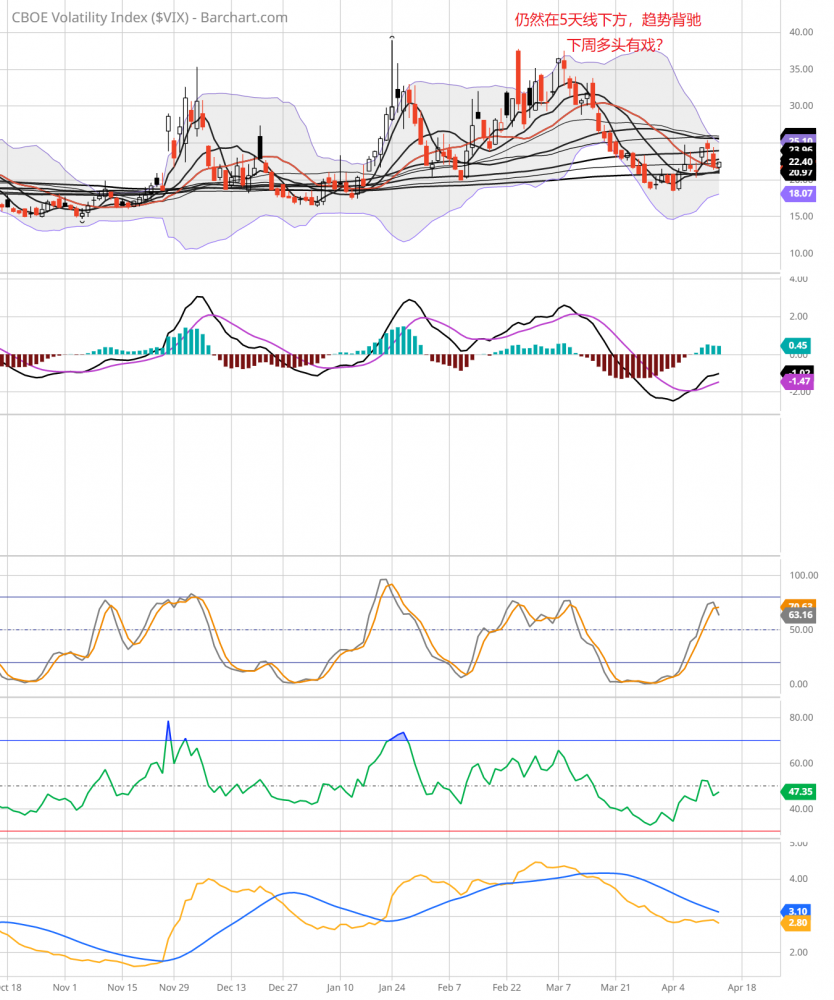Click the teal 0.45 MACD histogram tag
This screenshot has width=834, height=1000.
pyautogui.click(x=795, y=345)
